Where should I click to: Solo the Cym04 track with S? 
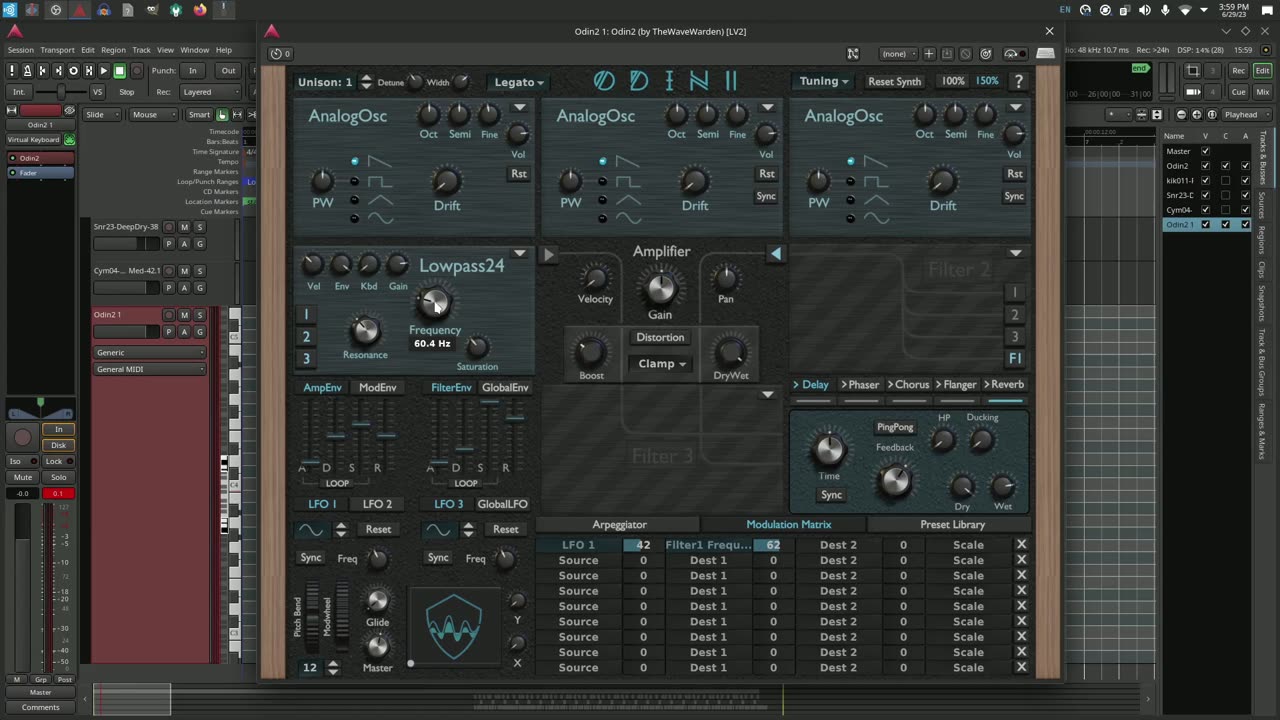(x=199, y=271)
